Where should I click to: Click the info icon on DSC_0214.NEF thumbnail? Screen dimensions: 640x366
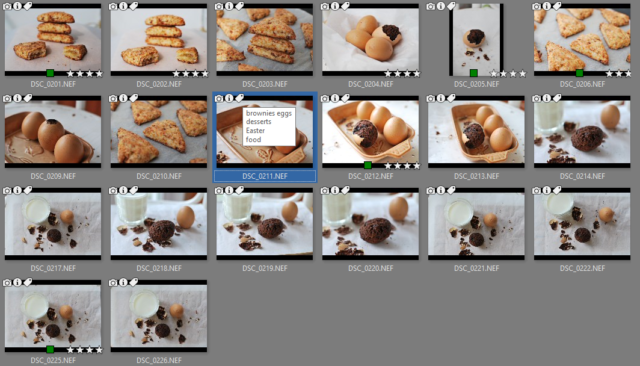point(547,98)
